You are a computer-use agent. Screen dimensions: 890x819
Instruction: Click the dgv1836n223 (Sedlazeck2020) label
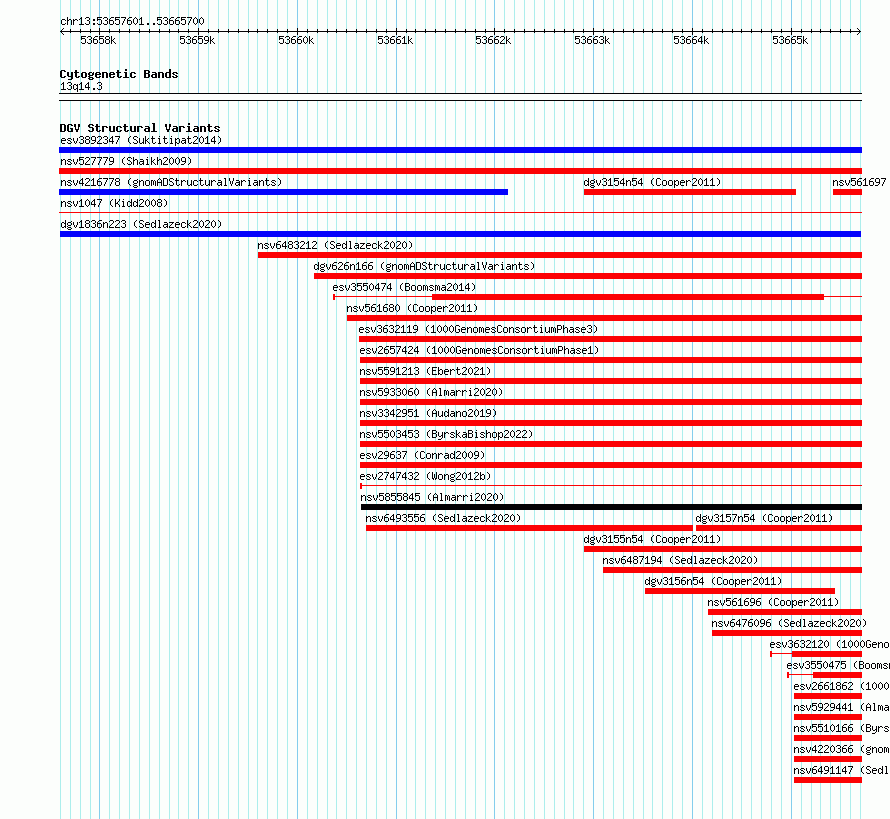141,224
